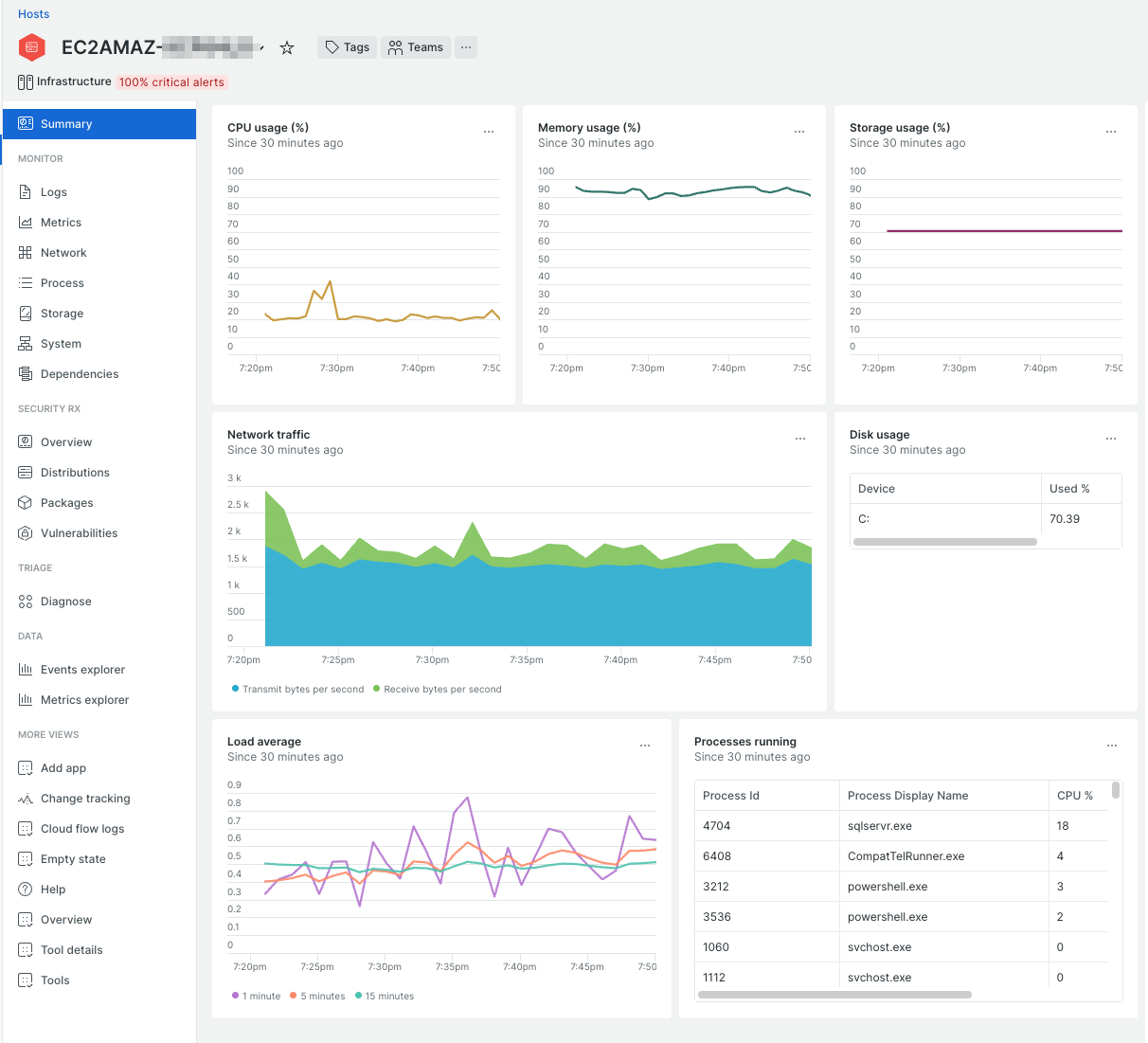Open Network traffic chart options menu

800,439
